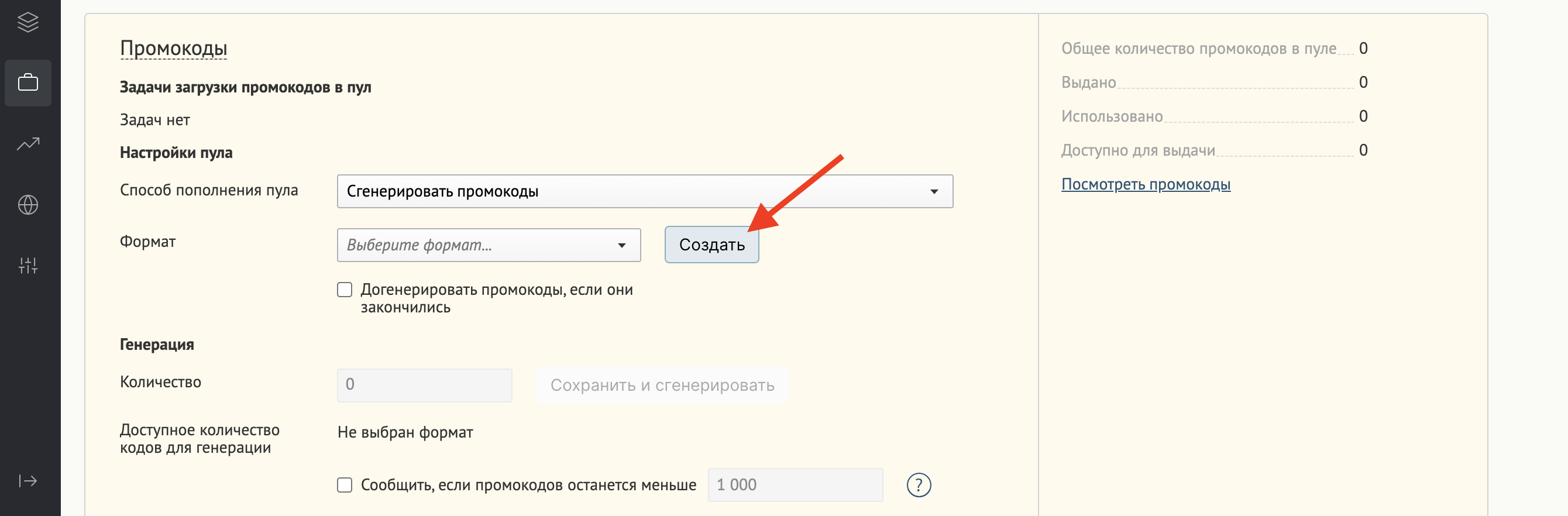
Task: Click the globe sidebar icon
Action: pos(28,204)
